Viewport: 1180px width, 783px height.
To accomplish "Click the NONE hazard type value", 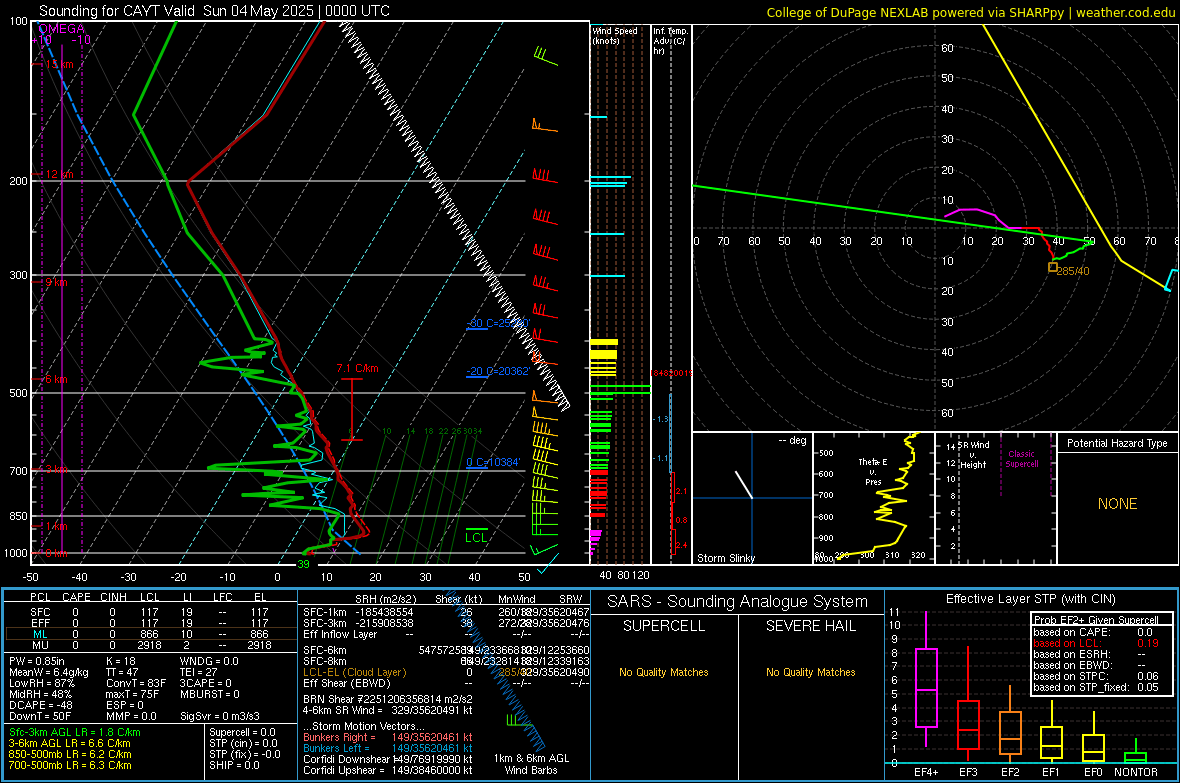I will coord(1118,504).
